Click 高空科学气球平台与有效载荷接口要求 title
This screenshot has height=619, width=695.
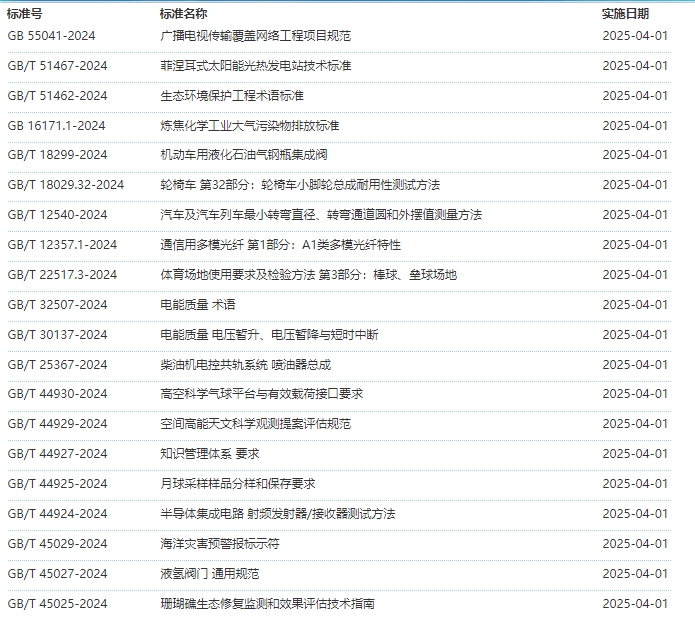coord(261,394)
